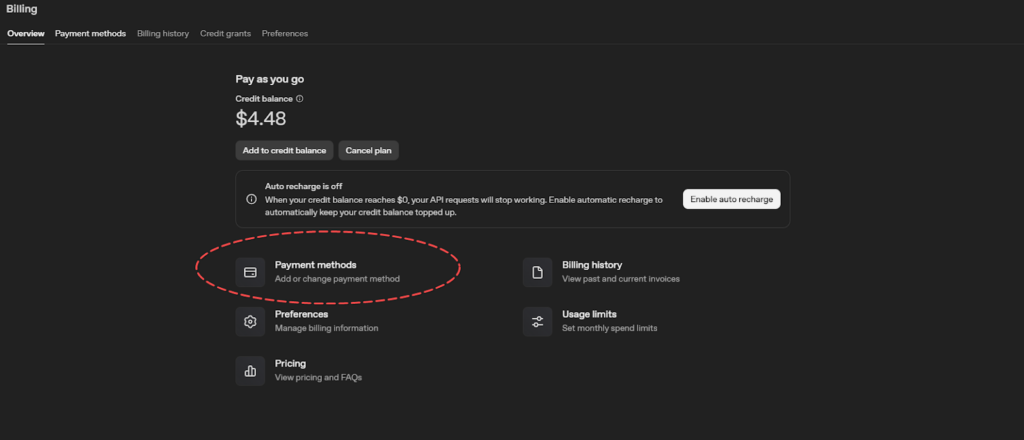Switch to the Overview tab
This screenshot has width=1024, height=440.
point(25,34)
